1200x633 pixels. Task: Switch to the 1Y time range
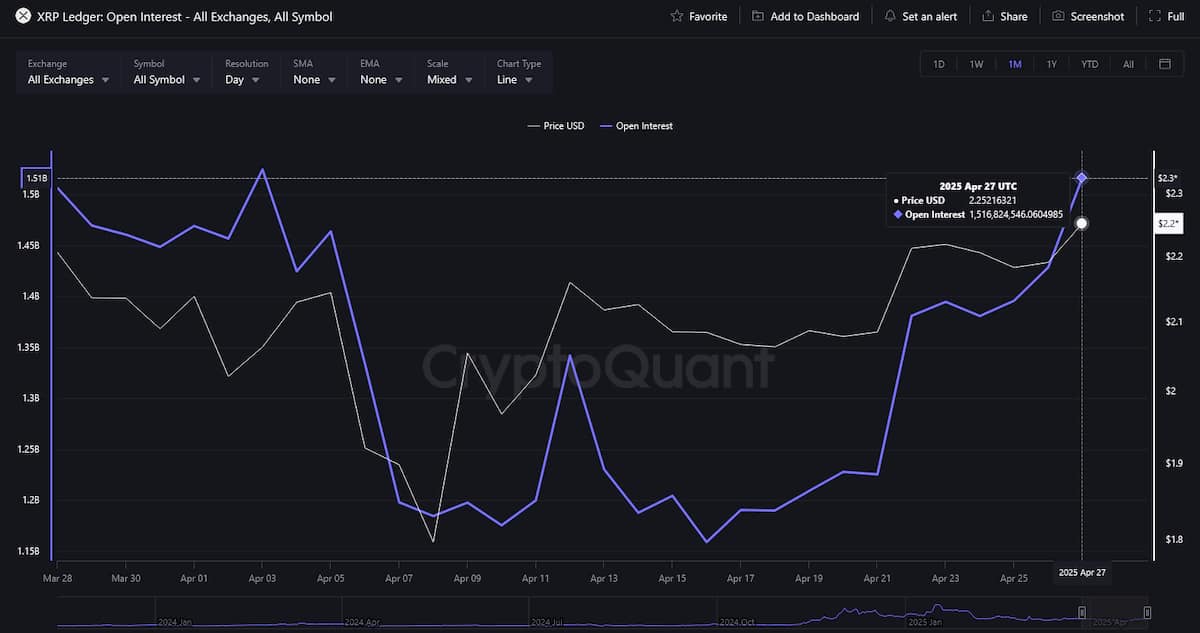(x=1052, y=63)
